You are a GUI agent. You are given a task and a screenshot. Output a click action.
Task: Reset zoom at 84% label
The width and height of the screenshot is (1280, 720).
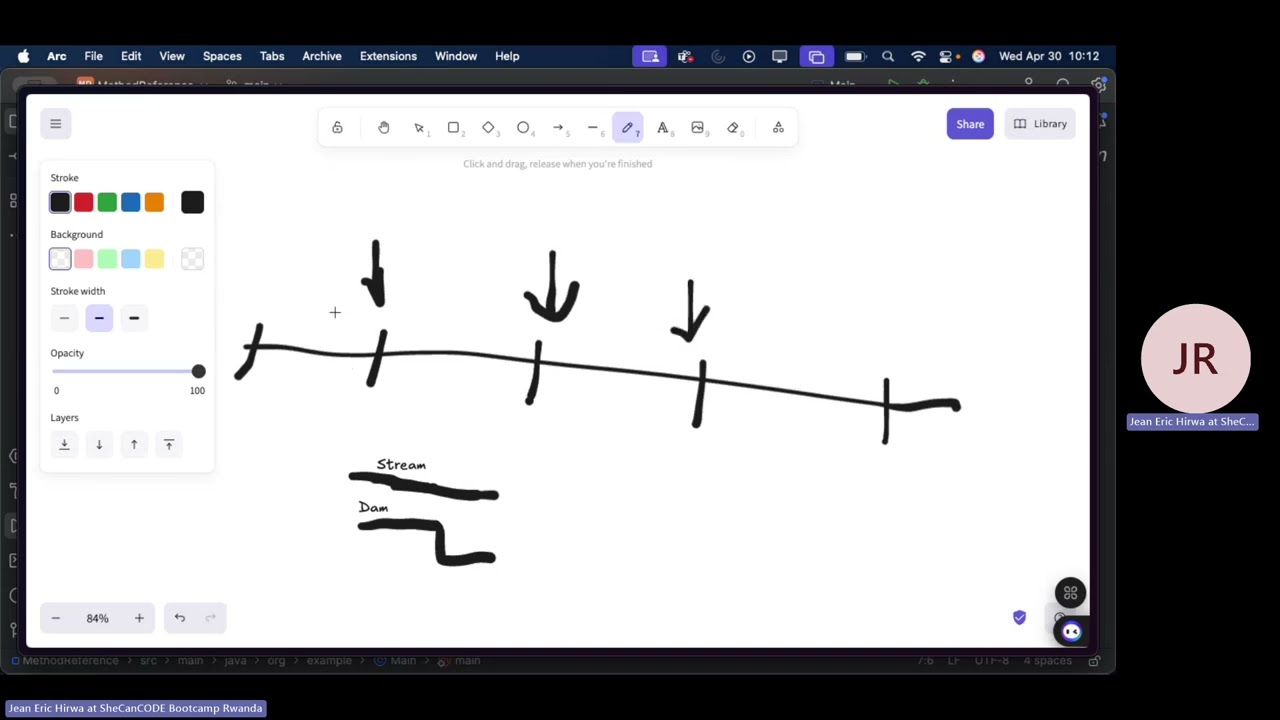click(x=97, y=618)
